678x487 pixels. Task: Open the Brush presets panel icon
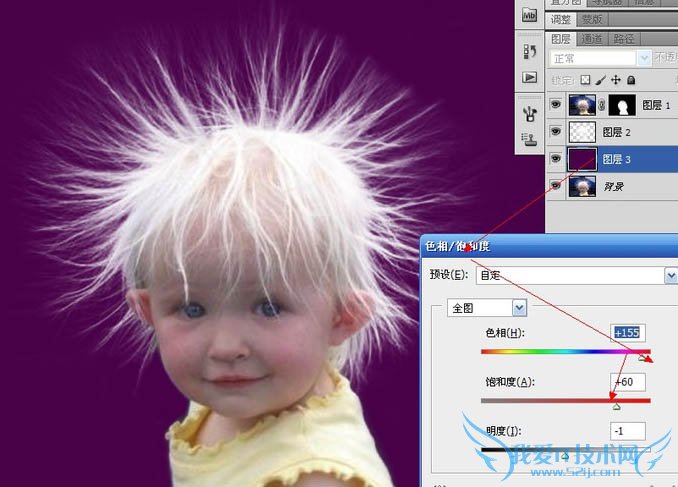[x=530, y=113]
